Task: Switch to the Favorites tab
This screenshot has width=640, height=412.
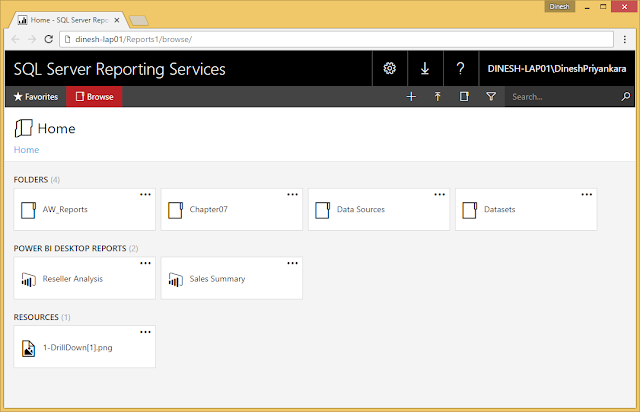Action: tap(36, 97)
